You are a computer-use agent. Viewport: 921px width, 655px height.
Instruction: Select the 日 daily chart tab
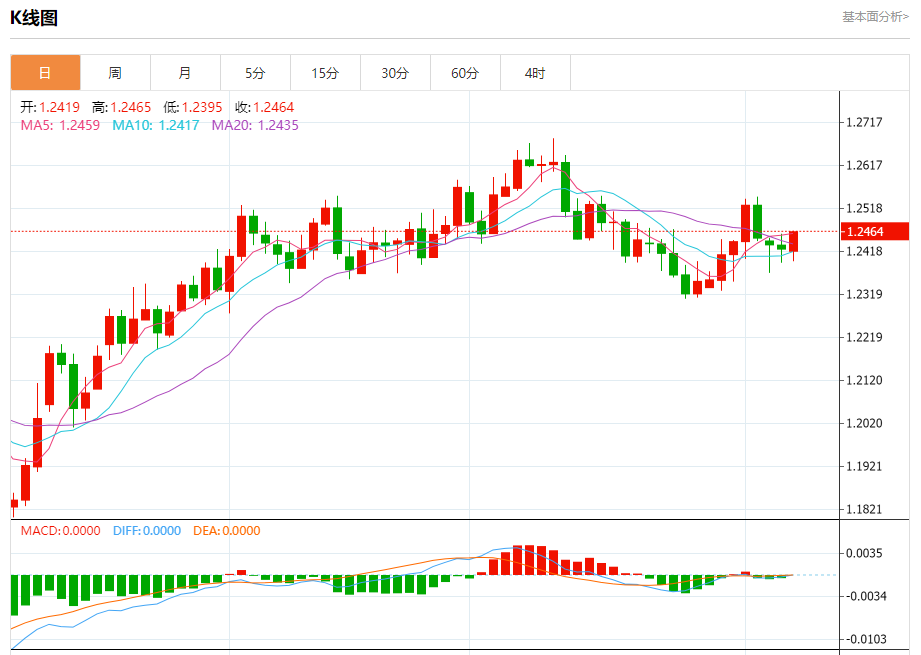point(45,73)
